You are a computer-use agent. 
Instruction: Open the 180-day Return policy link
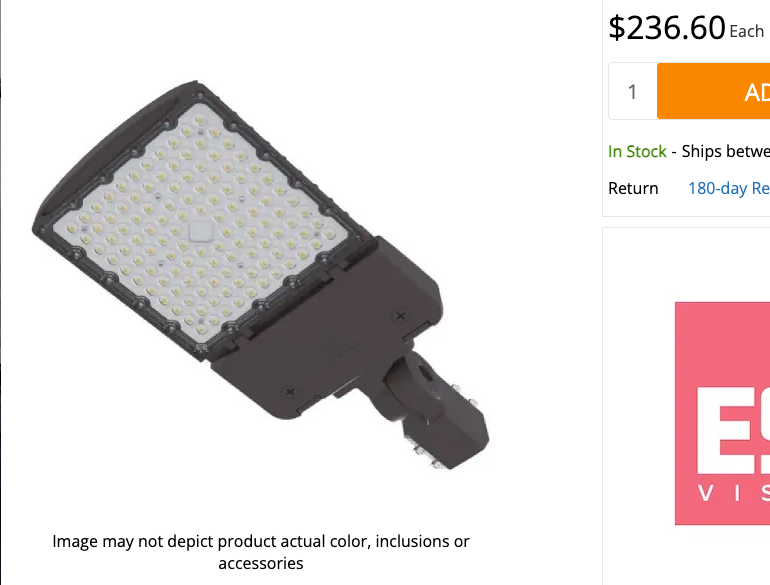(x=729, y=189)
